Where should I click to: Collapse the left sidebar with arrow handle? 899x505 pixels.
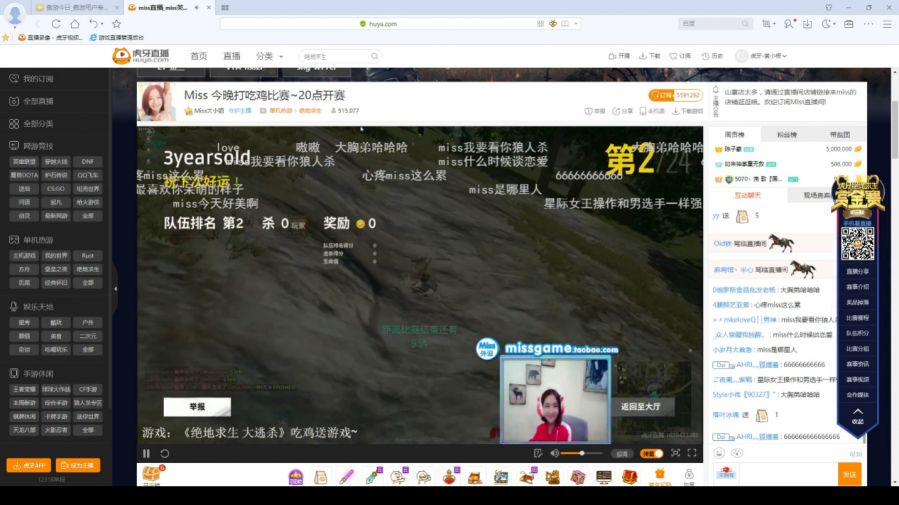coord(115,288)
